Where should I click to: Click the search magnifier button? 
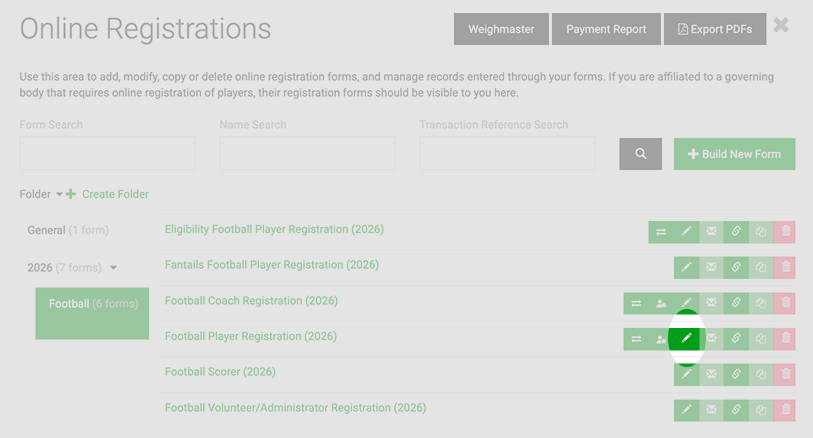click(640, 154)
